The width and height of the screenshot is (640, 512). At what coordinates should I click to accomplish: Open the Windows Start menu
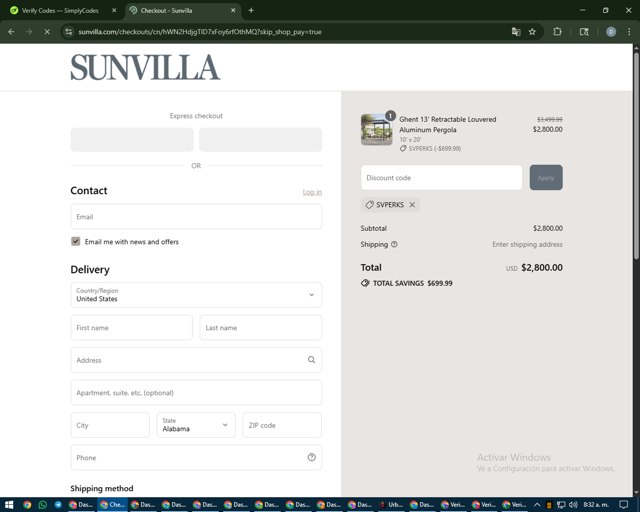(x=9, y=505)
